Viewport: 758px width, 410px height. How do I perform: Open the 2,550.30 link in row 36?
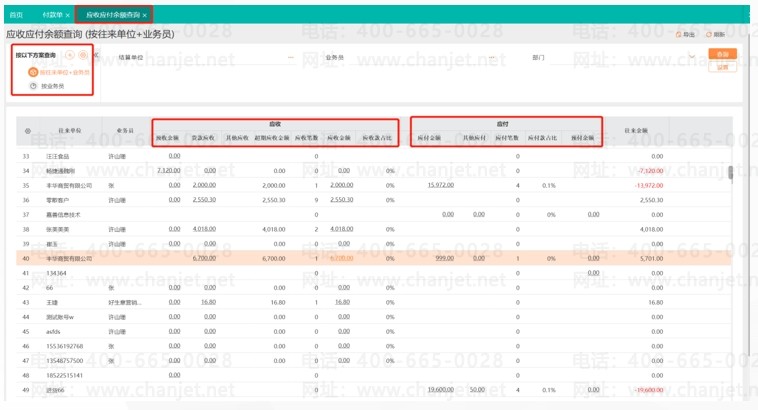(x=204, y=200)
